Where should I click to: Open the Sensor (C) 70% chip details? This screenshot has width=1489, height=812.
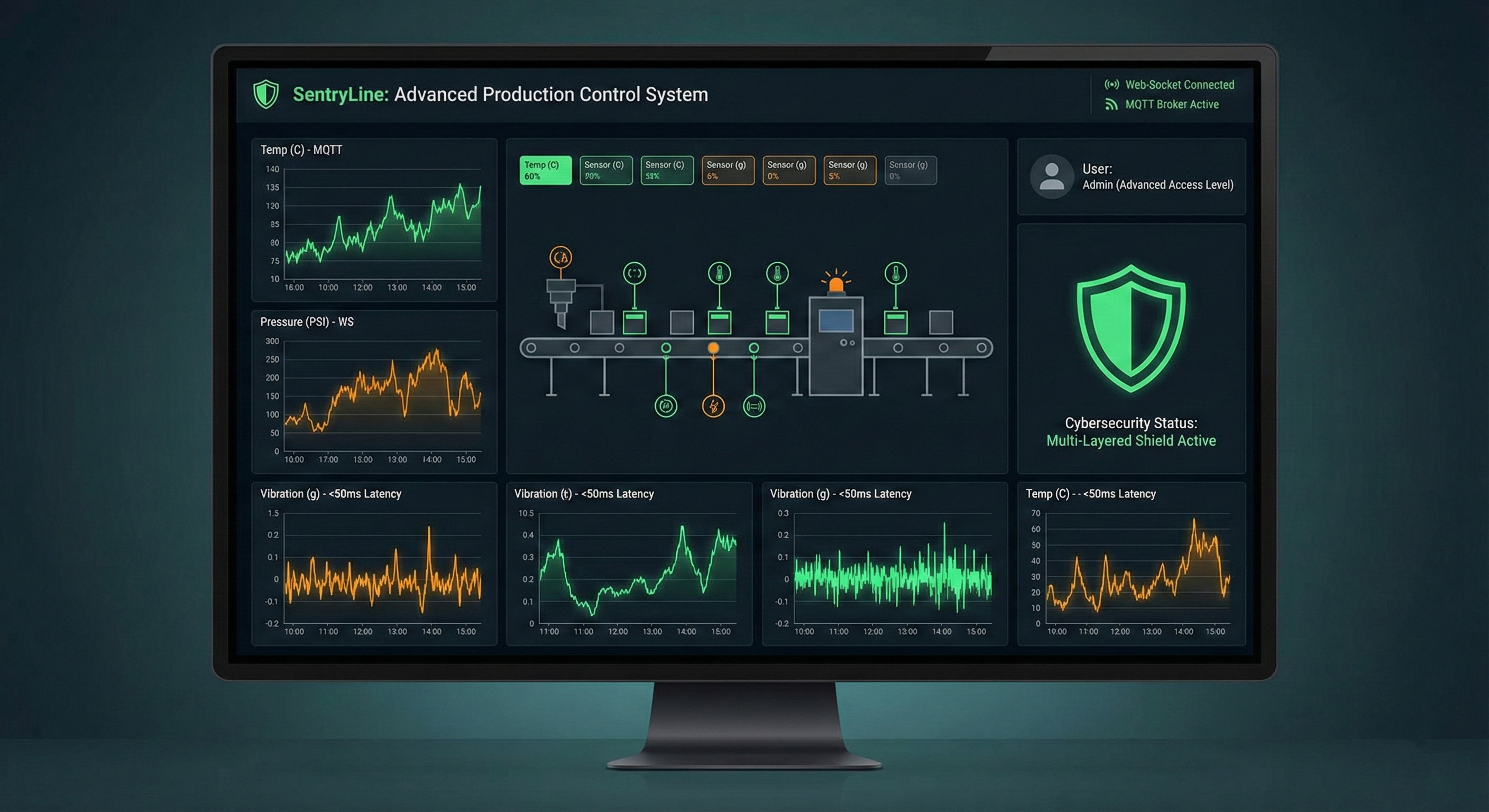605,169
